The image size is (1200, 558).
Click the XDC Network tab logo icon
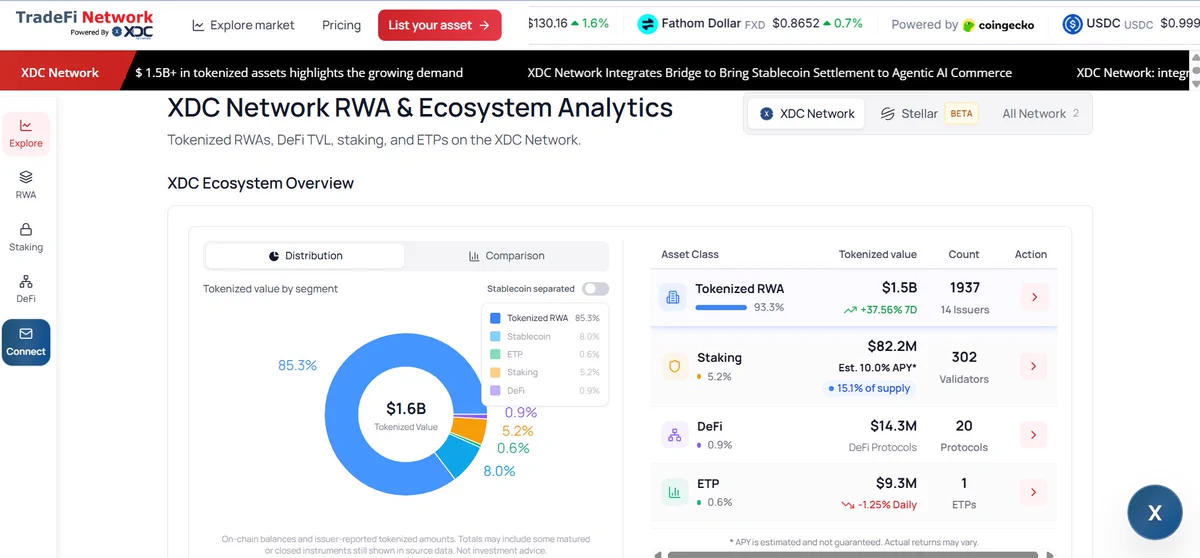(767, 114)
